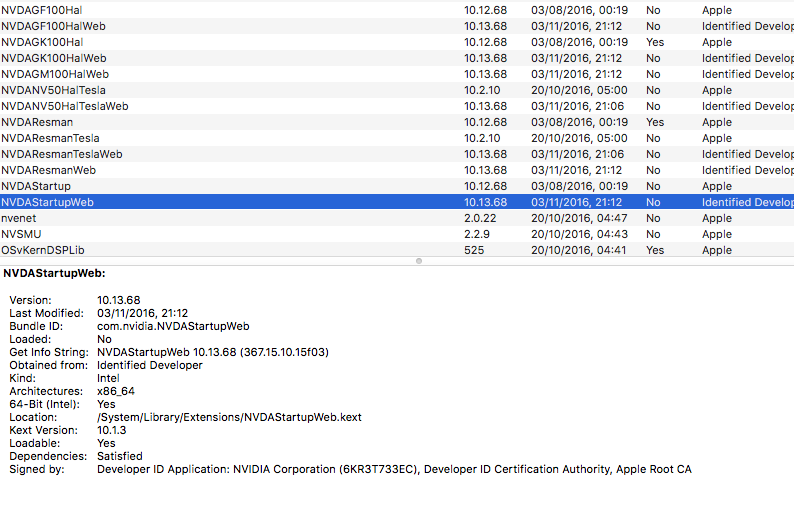Image resolution: width=794 pixels, height=510 pixels.
Task: Click date 20/10/2016, 04:47 for nvenet
Action: coord(579,218)
